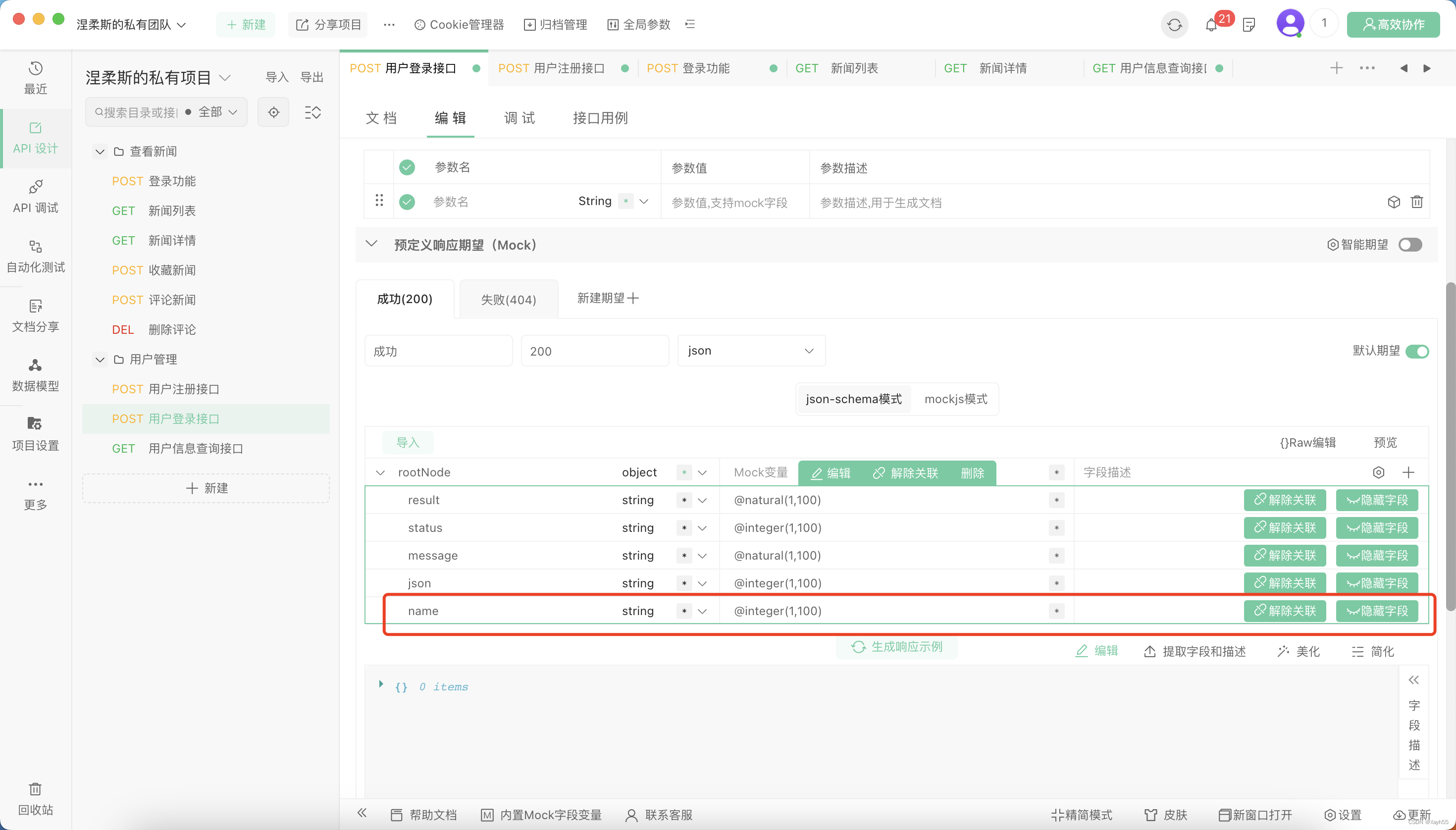Click the sync refresh icon in header
The image size is (1456, 830).
click(1174, 25)
